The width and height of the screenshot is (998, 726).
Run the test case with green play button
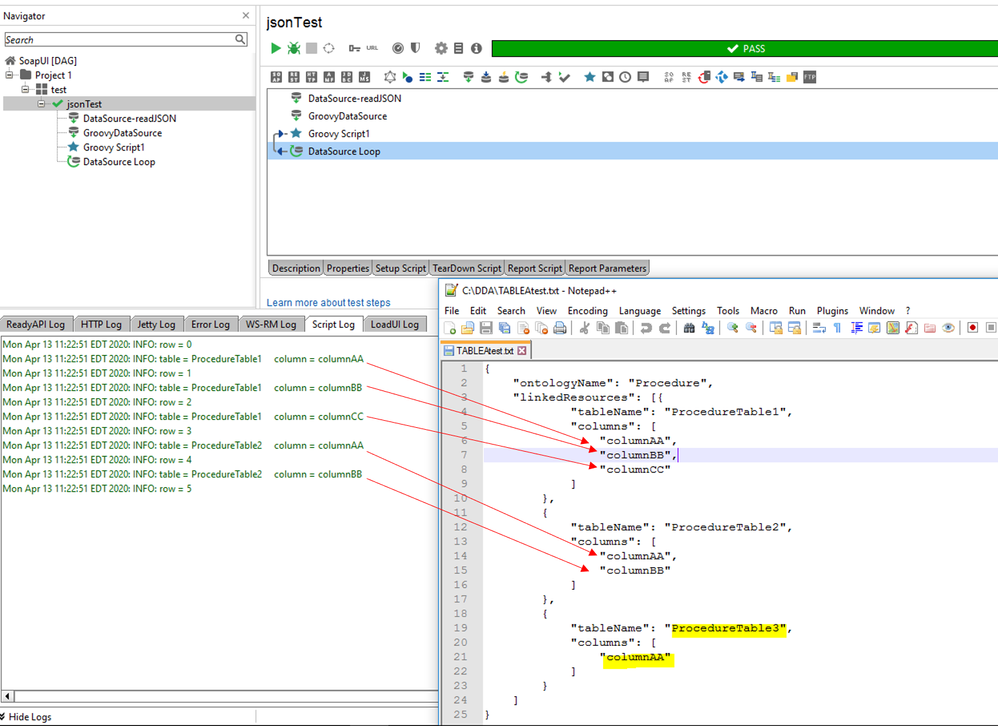[276, 48]
